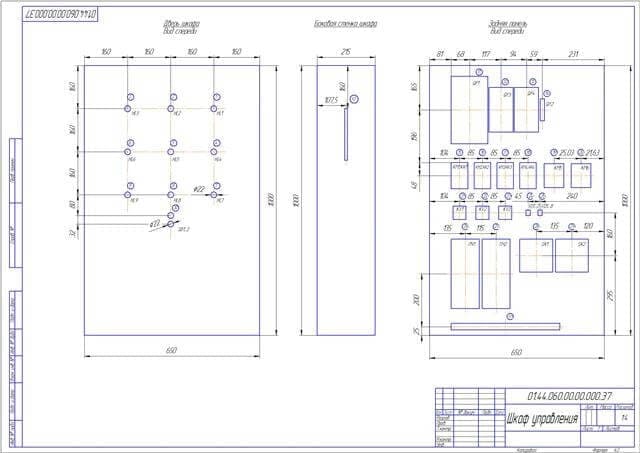Click the position callout balloon on side wall
The height and width of the screenshot is (453, 640).
coord(355,99)
